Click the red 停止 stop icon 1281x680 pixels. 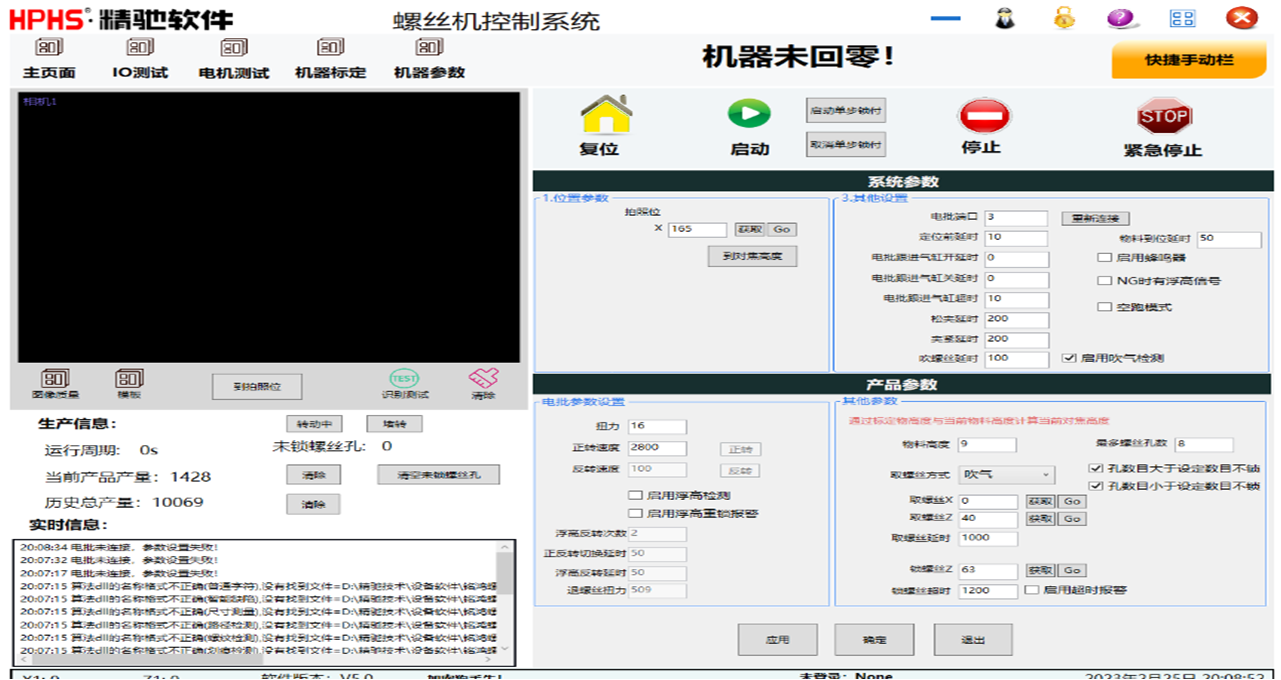tap(985, 116)
